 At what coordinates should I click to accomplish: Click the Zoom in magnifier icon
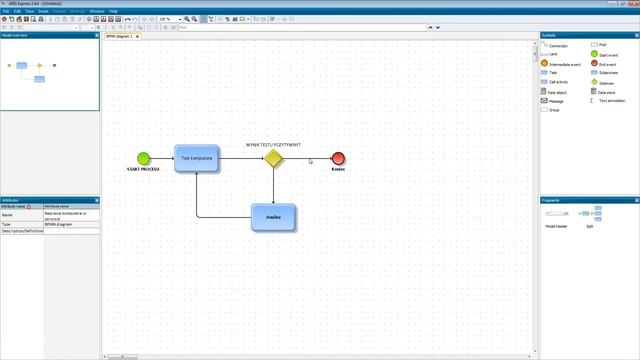[187, 19]
